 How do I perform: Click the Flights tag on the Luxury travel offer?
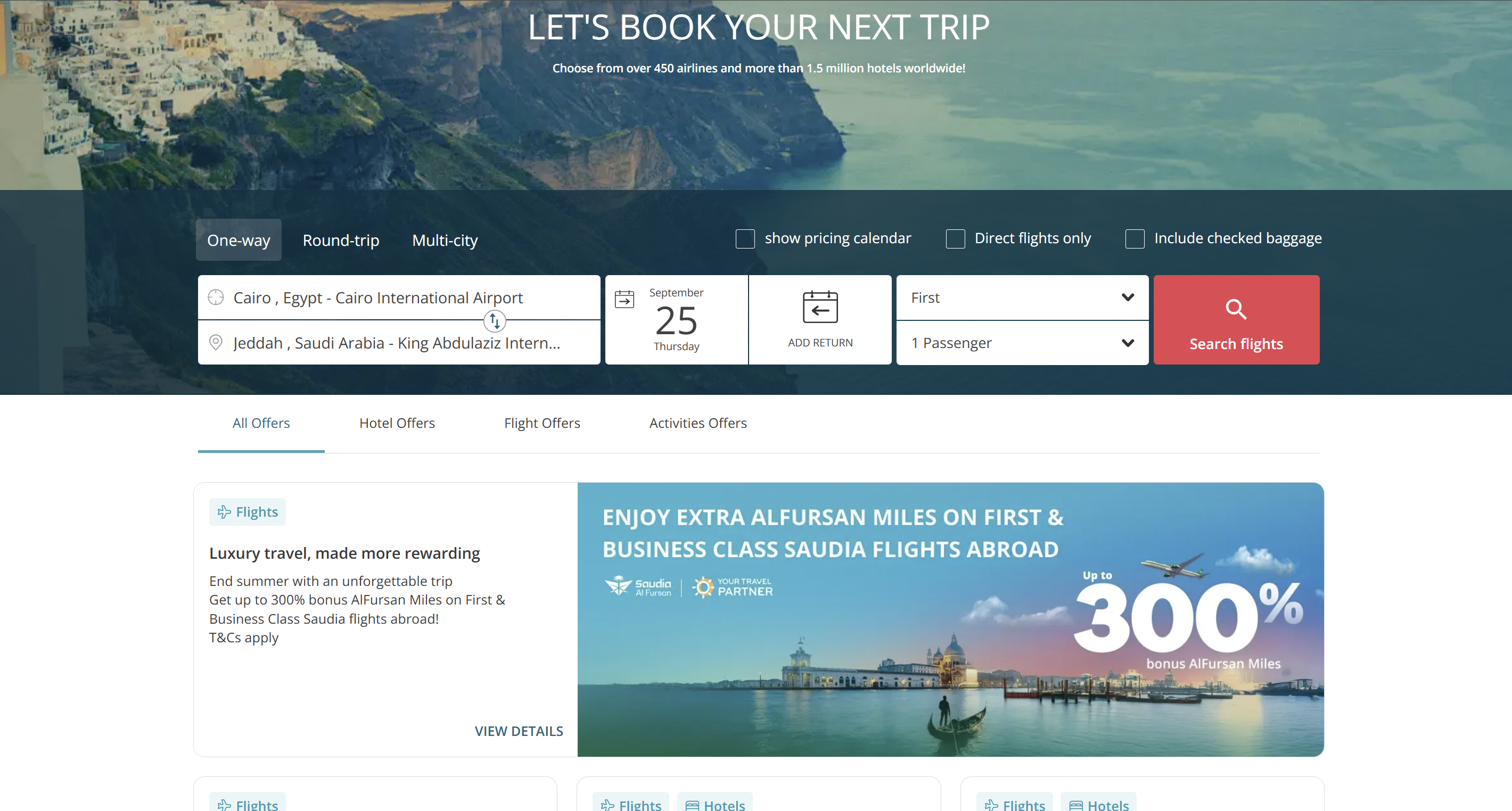[247, 512]
